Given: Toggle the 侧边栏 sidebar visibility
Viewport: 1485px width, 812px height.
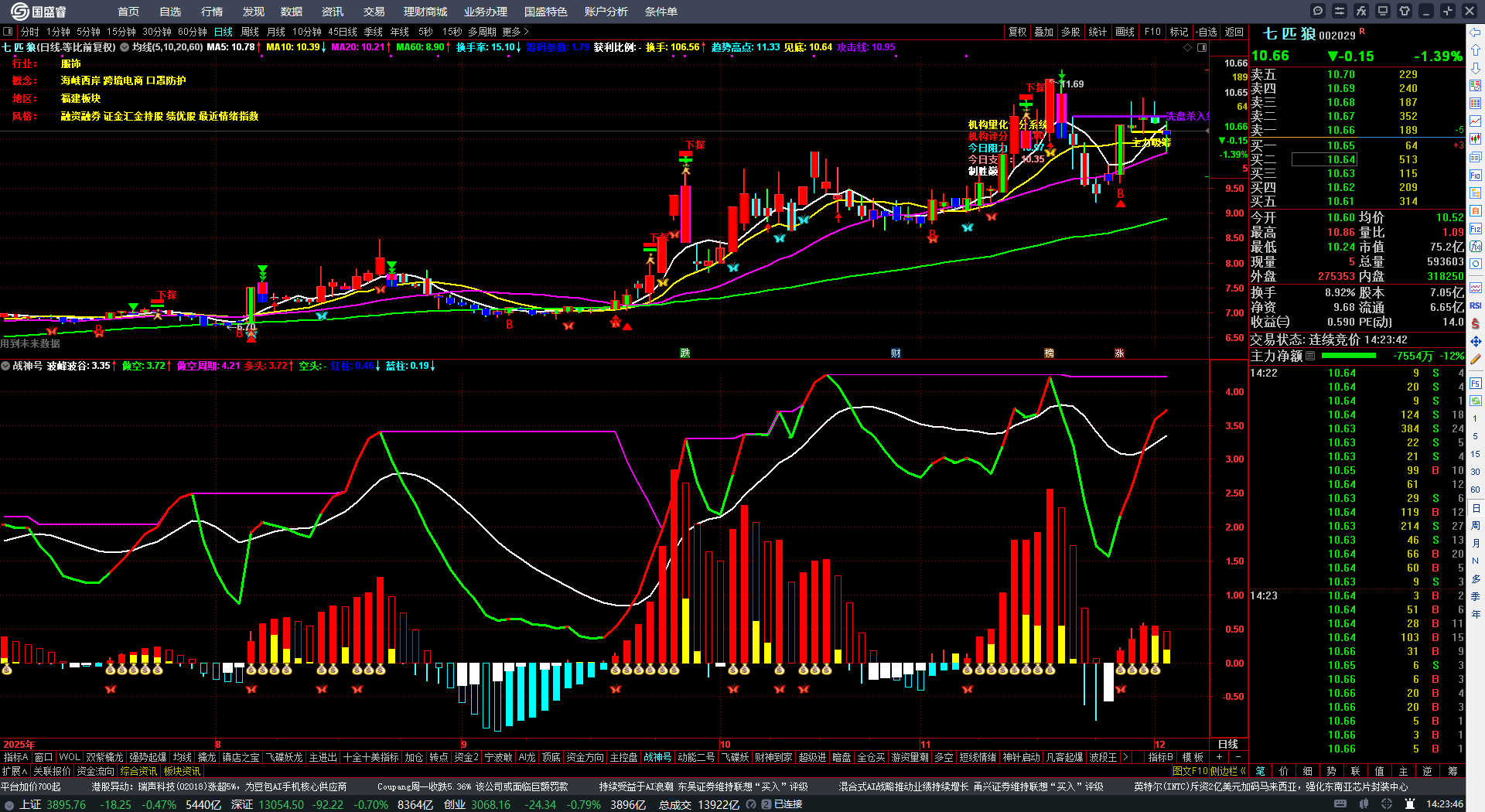Looking at the screenshot, I should (1227, 770).
